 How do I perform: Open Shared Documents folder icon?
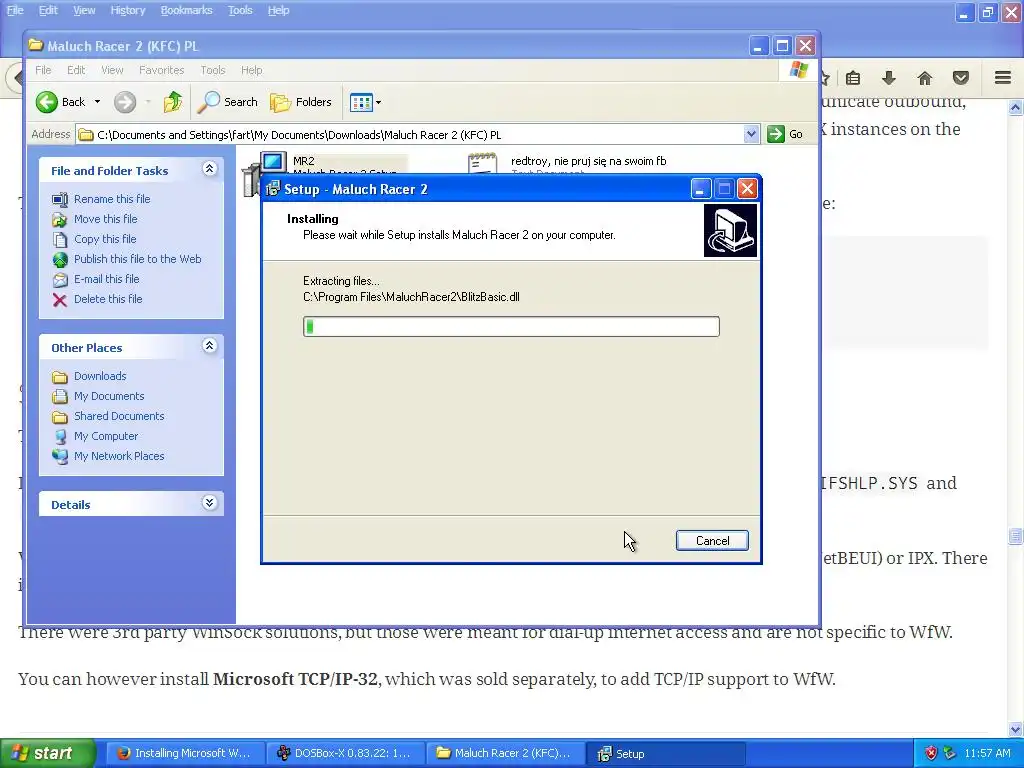[x=60, y=417]
